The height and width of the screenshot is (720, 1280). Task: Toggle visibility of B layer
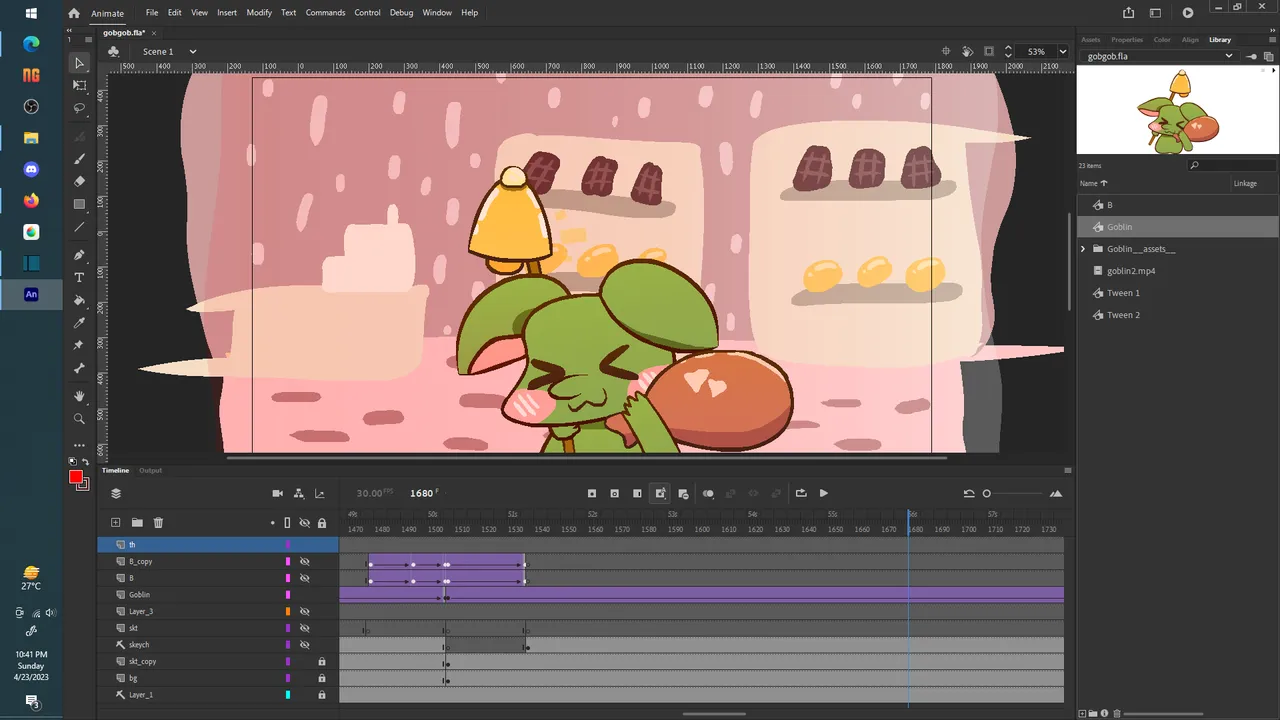click(x=305, y=578)
